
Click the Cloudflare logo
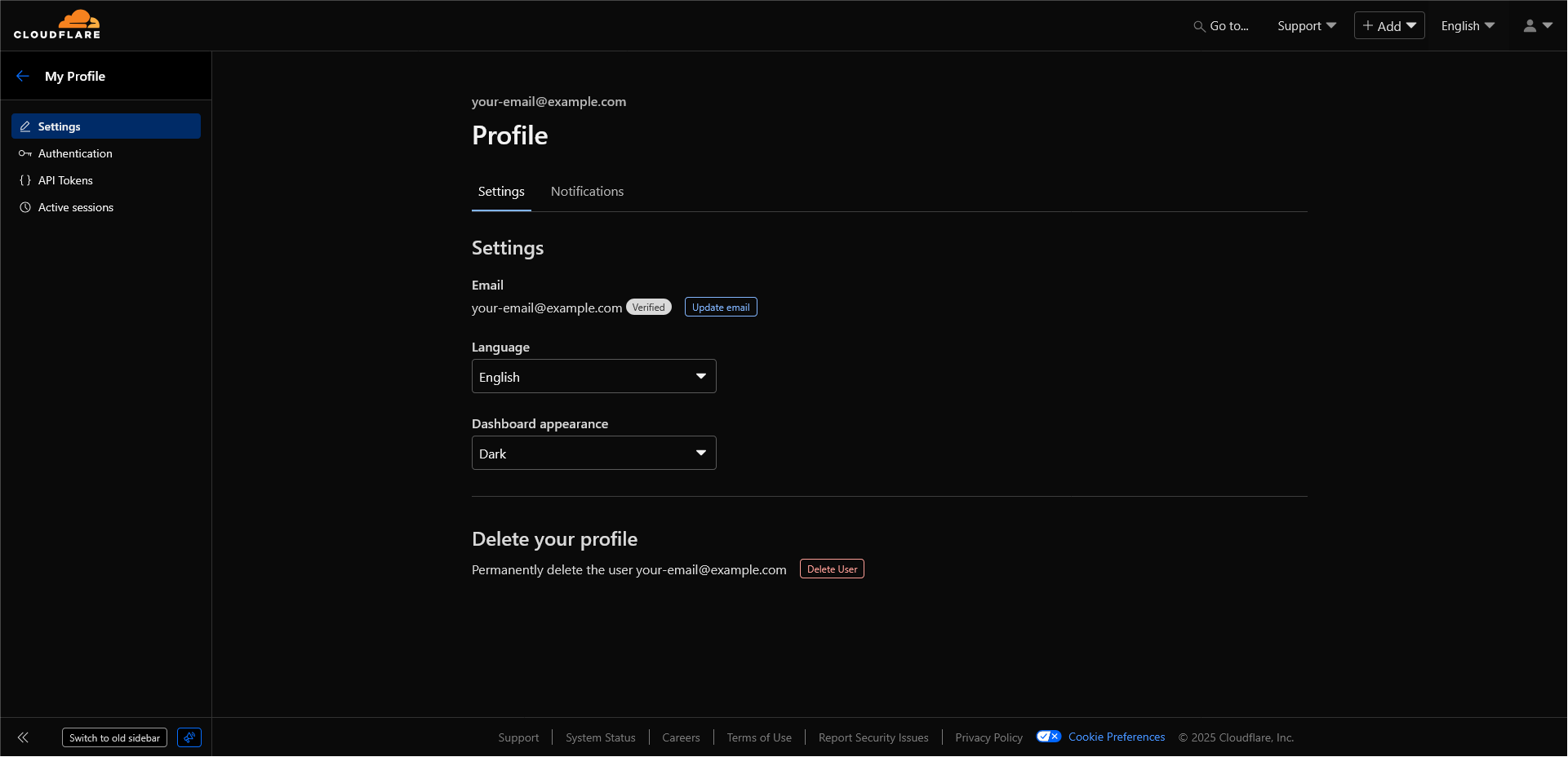click(57, 24)
